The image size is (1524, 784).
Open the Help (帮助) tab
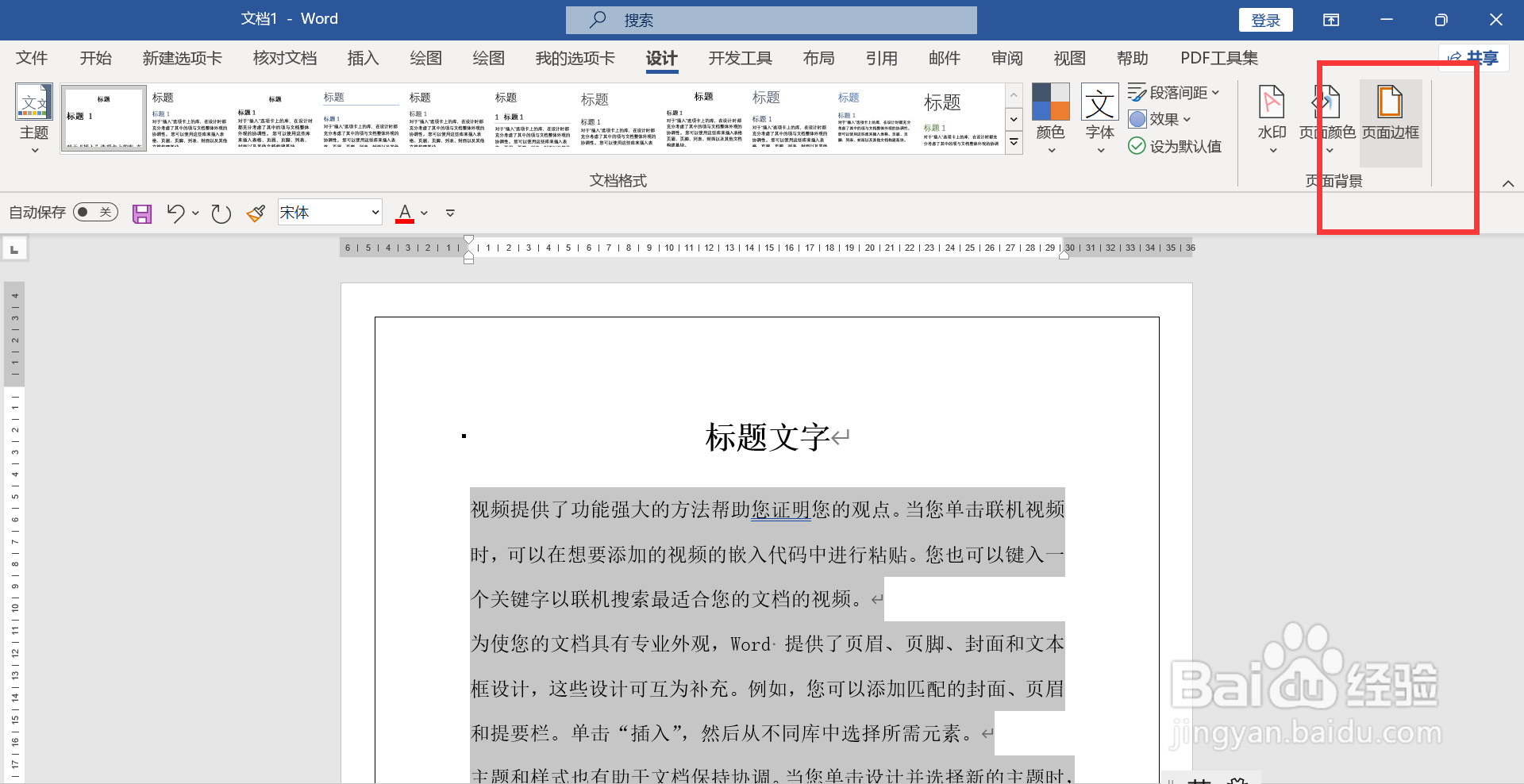1133,58
